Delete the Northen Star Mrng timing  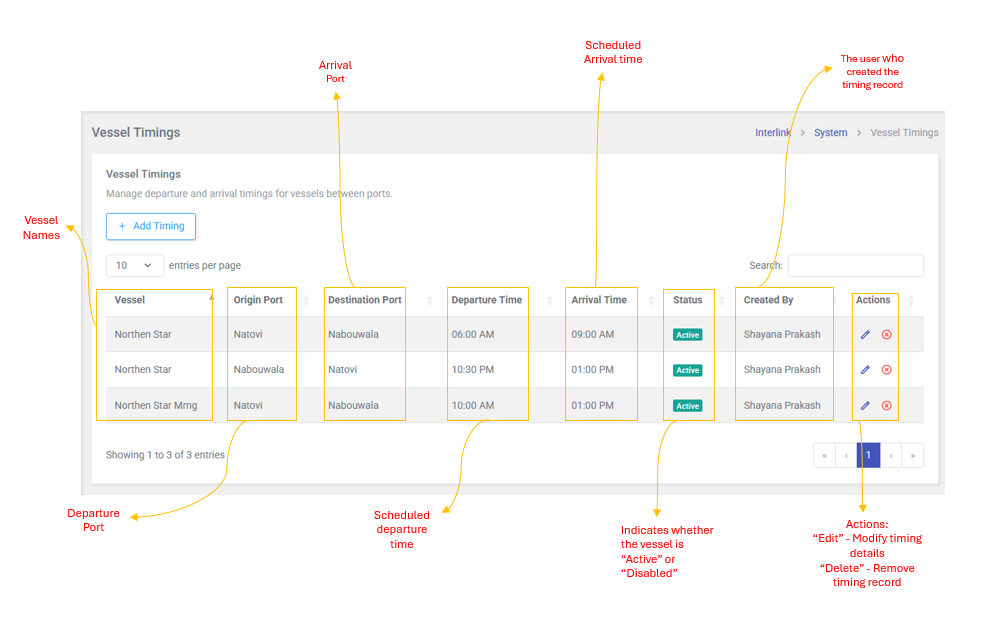(886, 406)
